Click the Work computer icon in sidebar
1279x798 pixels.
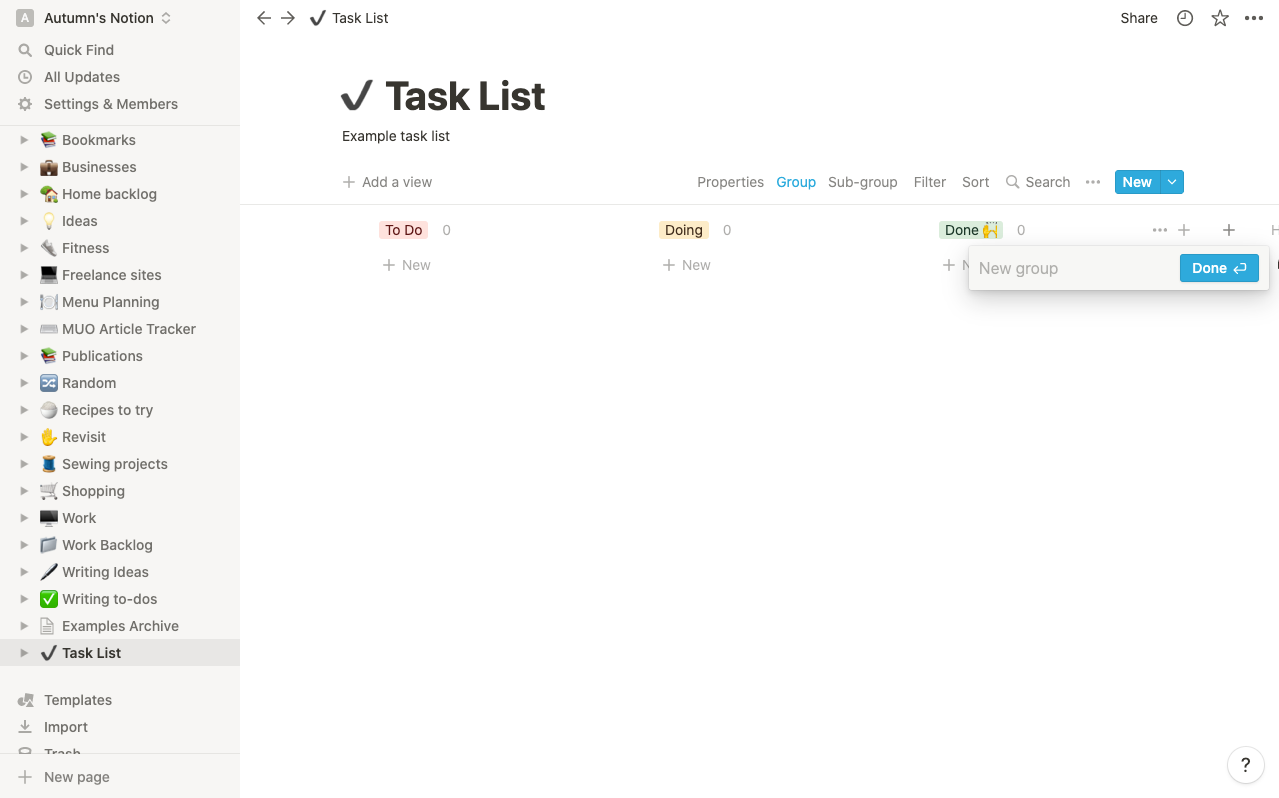click(x=48, y=518)
